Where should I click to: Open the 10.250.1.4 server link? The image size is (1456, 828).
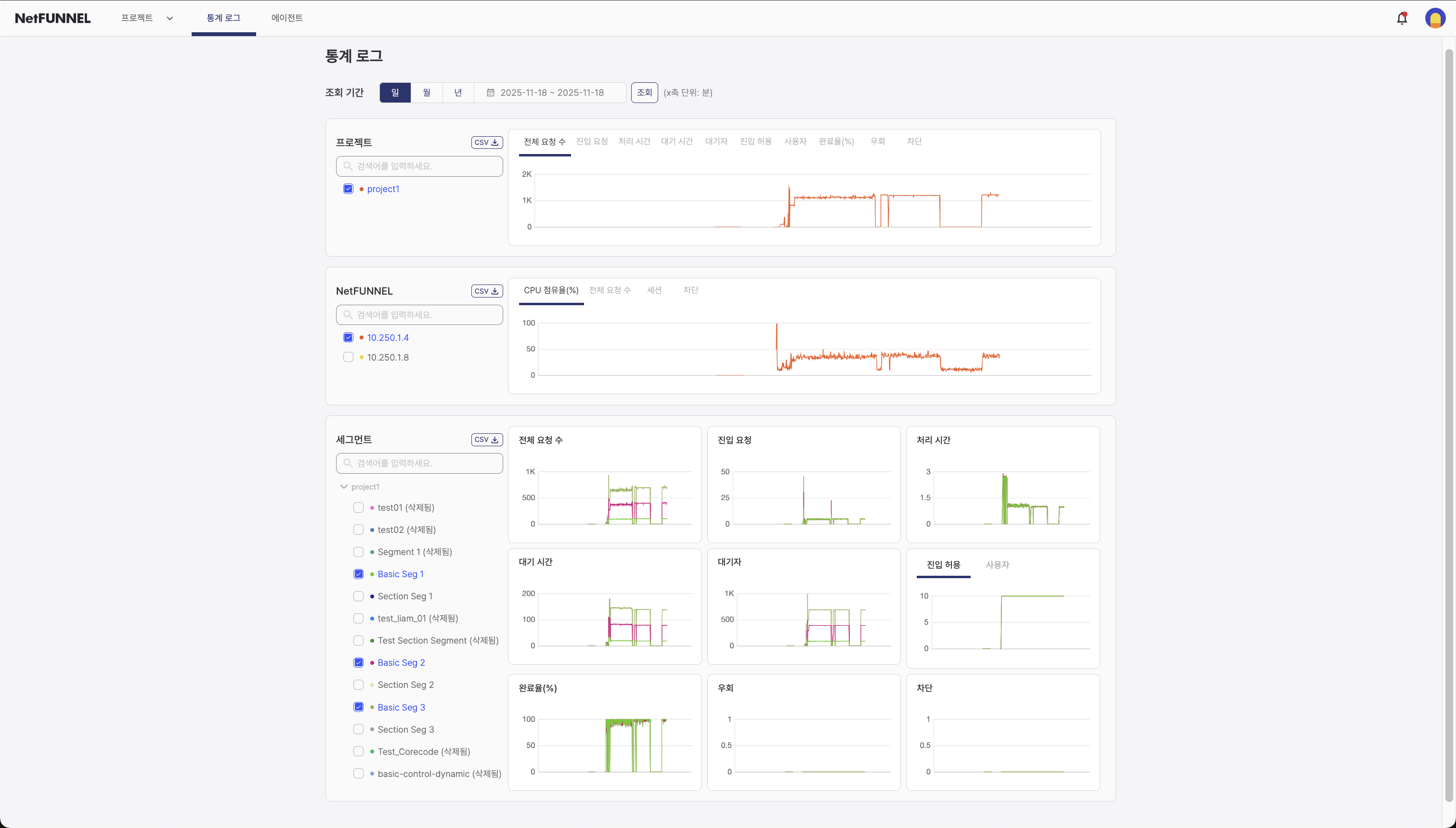click(389, 337)
